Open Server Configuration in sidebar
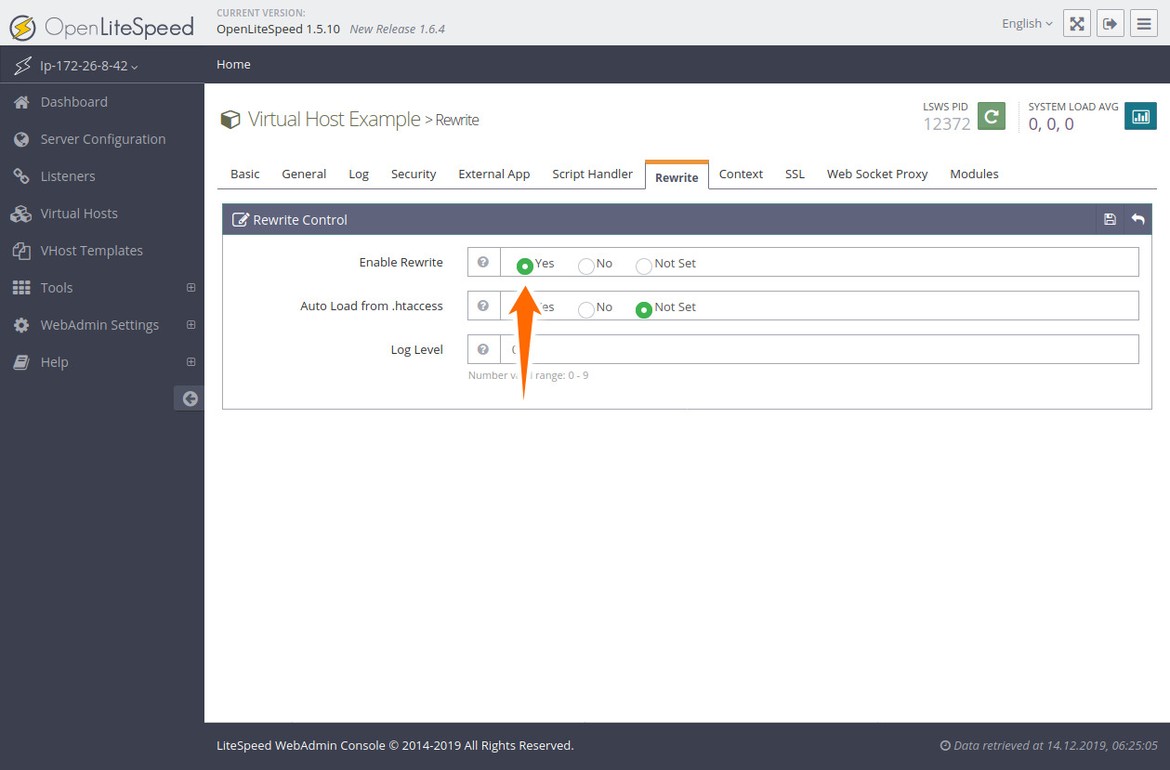 pos(101,140)
